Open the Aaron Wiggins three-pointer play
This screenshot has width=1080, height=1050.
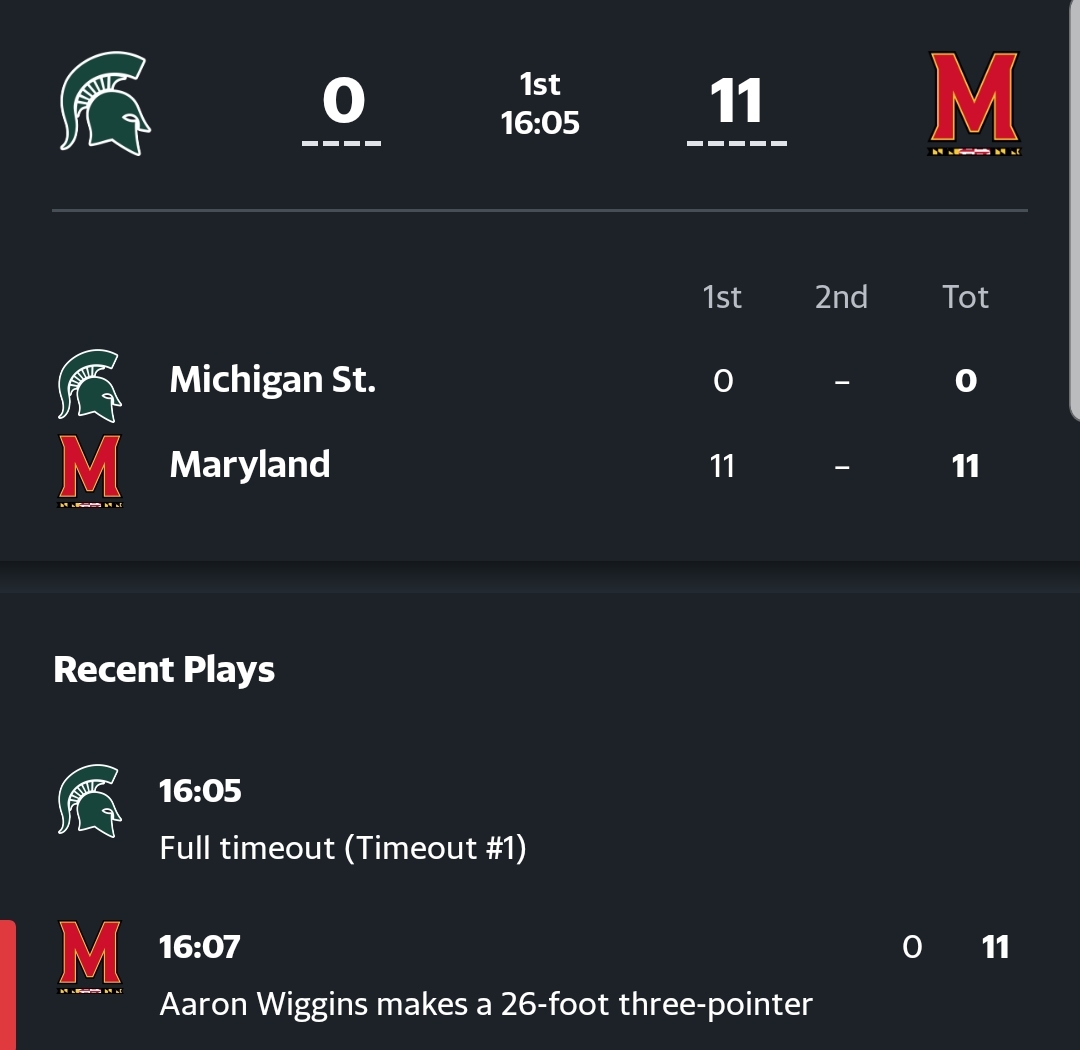point(486,1003)
